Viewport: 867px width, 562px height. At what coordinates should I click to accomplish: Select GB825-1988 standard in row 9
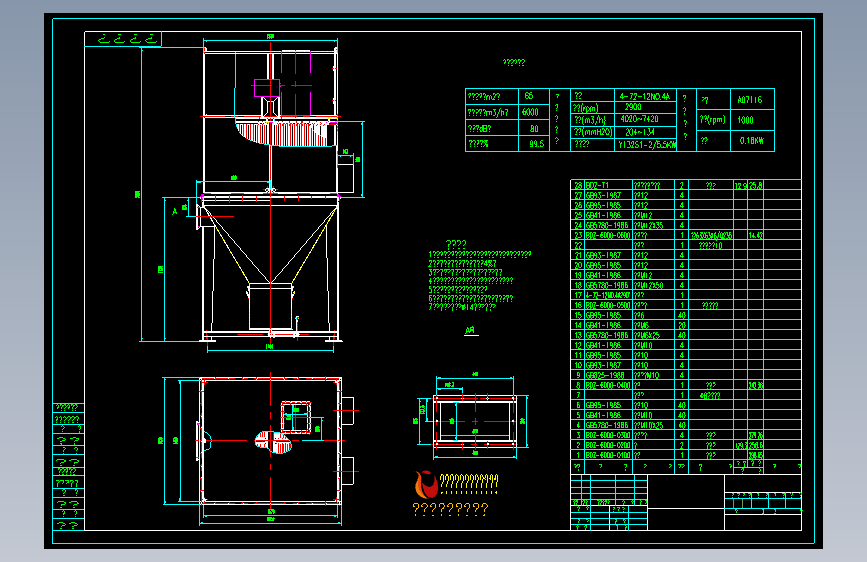click(x=605, y=376)
